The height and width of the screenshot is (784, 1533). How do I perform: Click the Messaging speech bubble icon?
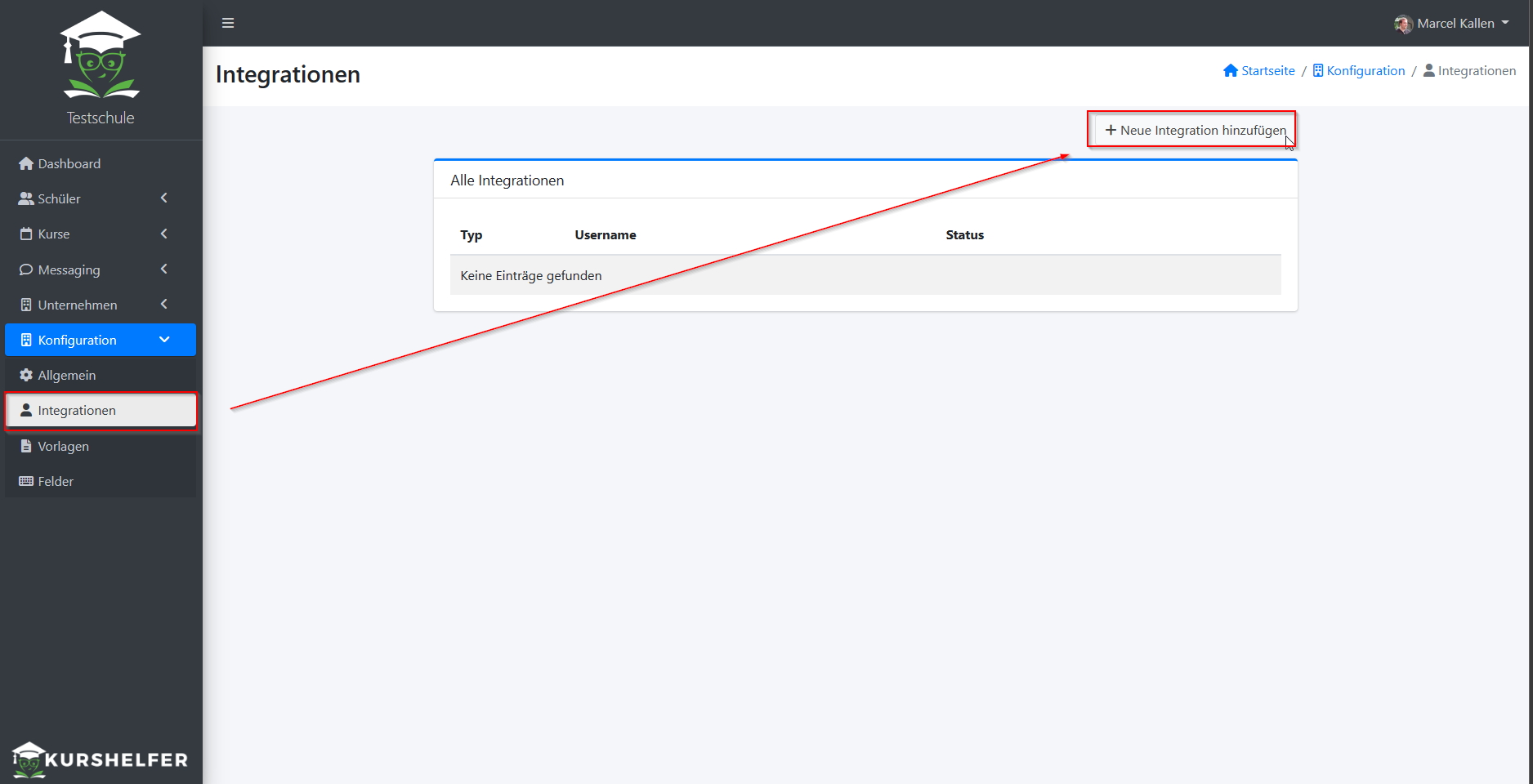click(x=26, y=269)
